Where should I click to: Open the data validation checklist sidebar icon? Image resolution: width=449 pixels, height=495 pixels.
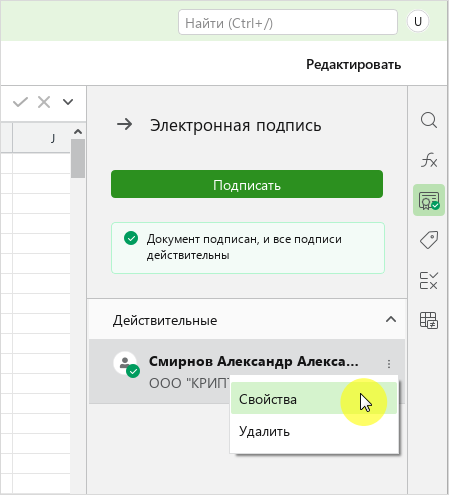(429, 280)
